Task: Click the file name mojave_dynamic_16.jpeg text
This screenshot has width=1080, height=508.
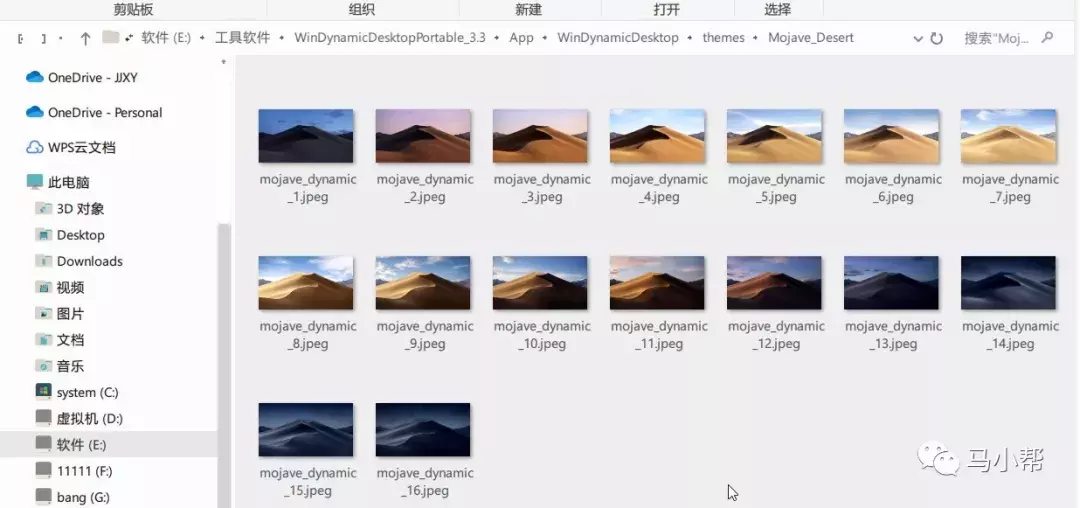Action: pos(425,482)
